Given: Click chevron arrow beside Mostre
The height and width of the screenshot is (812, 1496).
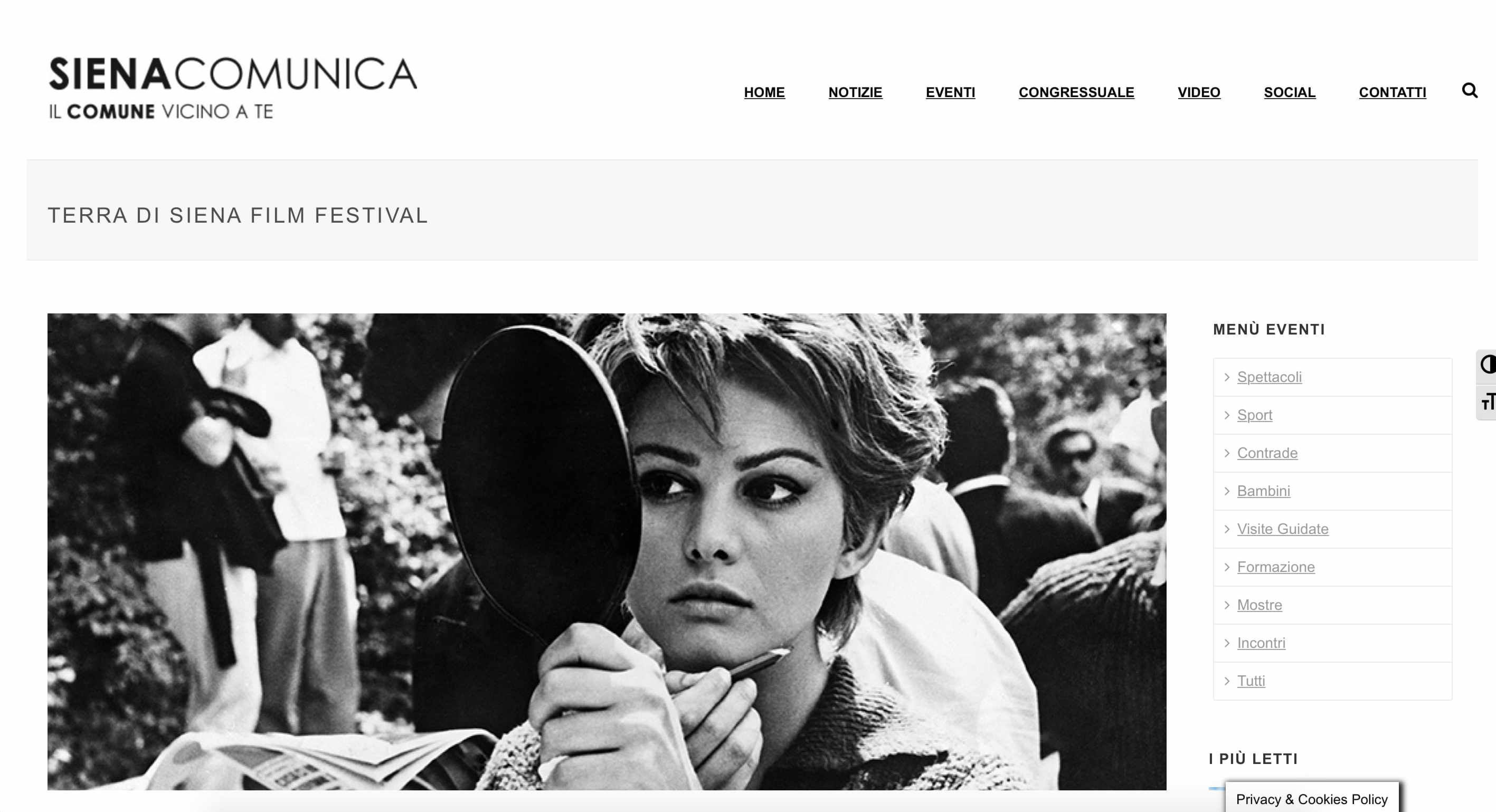Looking at the screenshot, I should (x=1227, y=605).
